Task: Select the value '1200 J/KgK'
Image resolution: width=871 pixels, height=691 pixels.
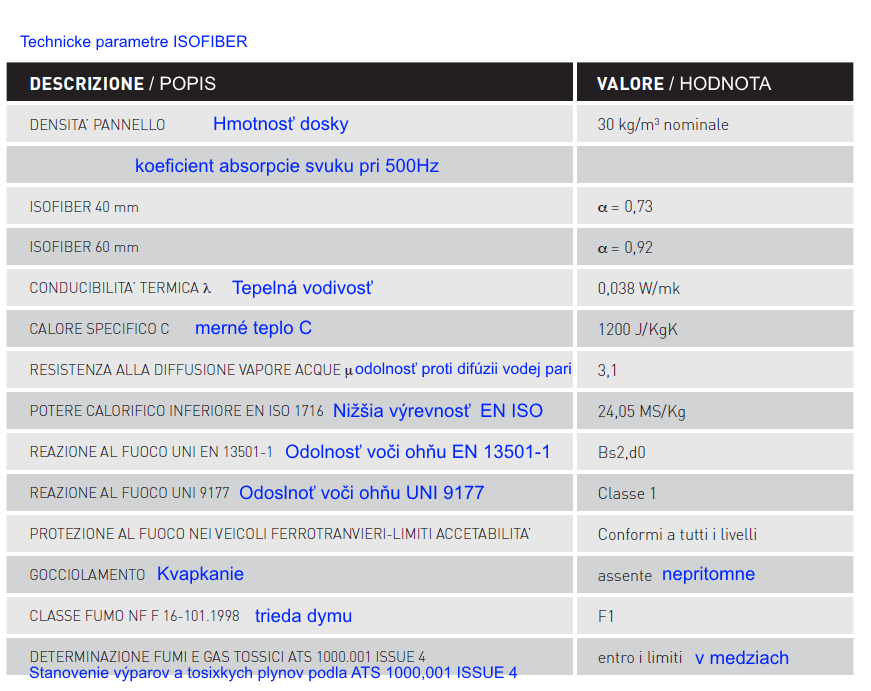Action: tap(638, 329)
